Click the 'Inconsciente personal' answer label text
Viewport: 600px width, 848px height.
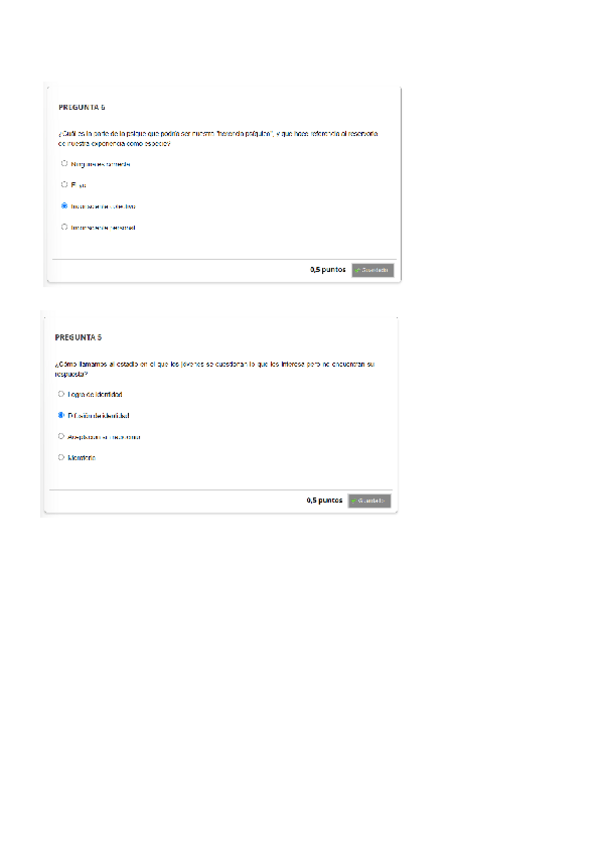point(103,228)
